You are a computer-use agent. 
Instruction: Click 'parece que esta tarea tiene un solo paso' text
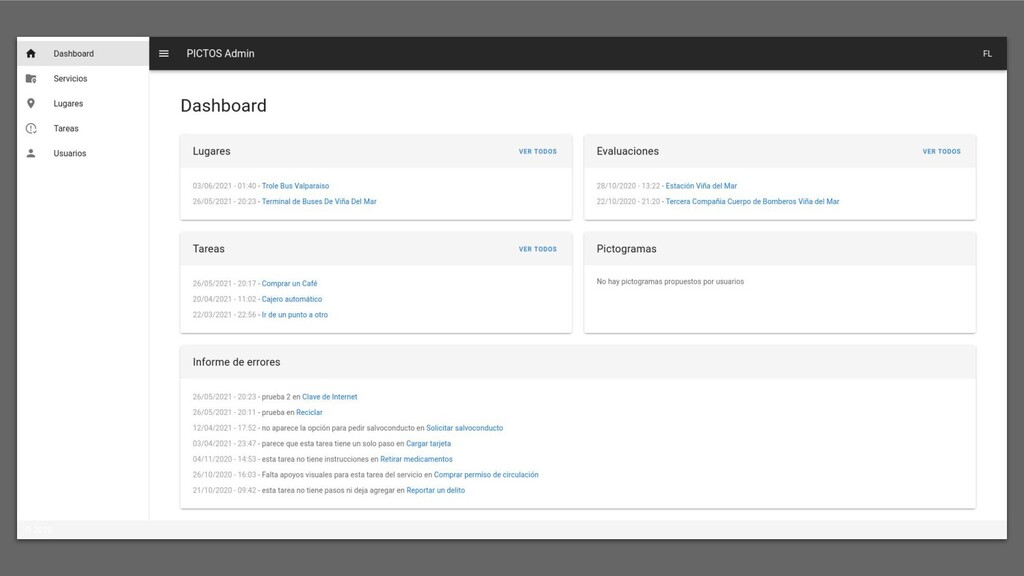pyautogui.click(x=328, y=444)
